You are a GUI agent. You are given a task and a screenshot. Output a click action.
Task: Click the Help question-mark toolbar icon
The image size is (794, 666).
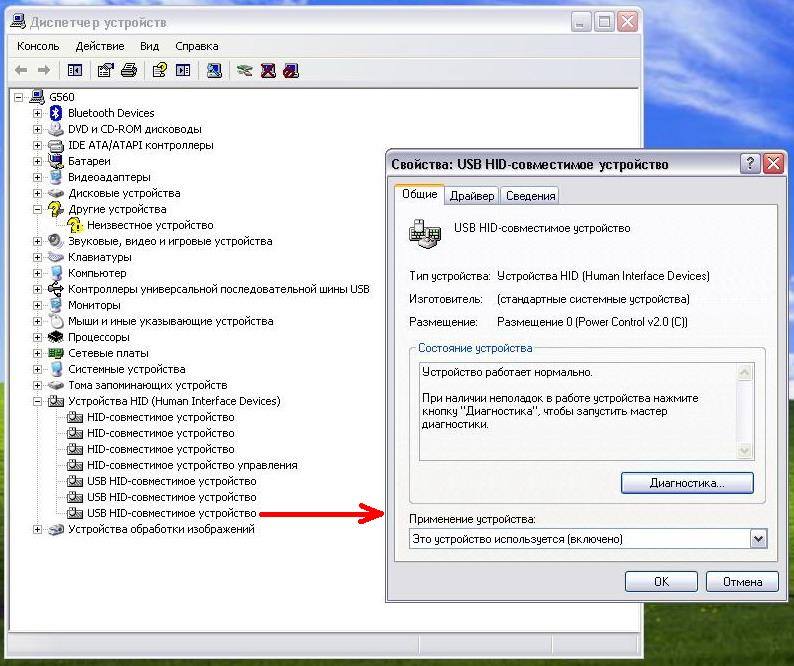(x=159, y=70)
